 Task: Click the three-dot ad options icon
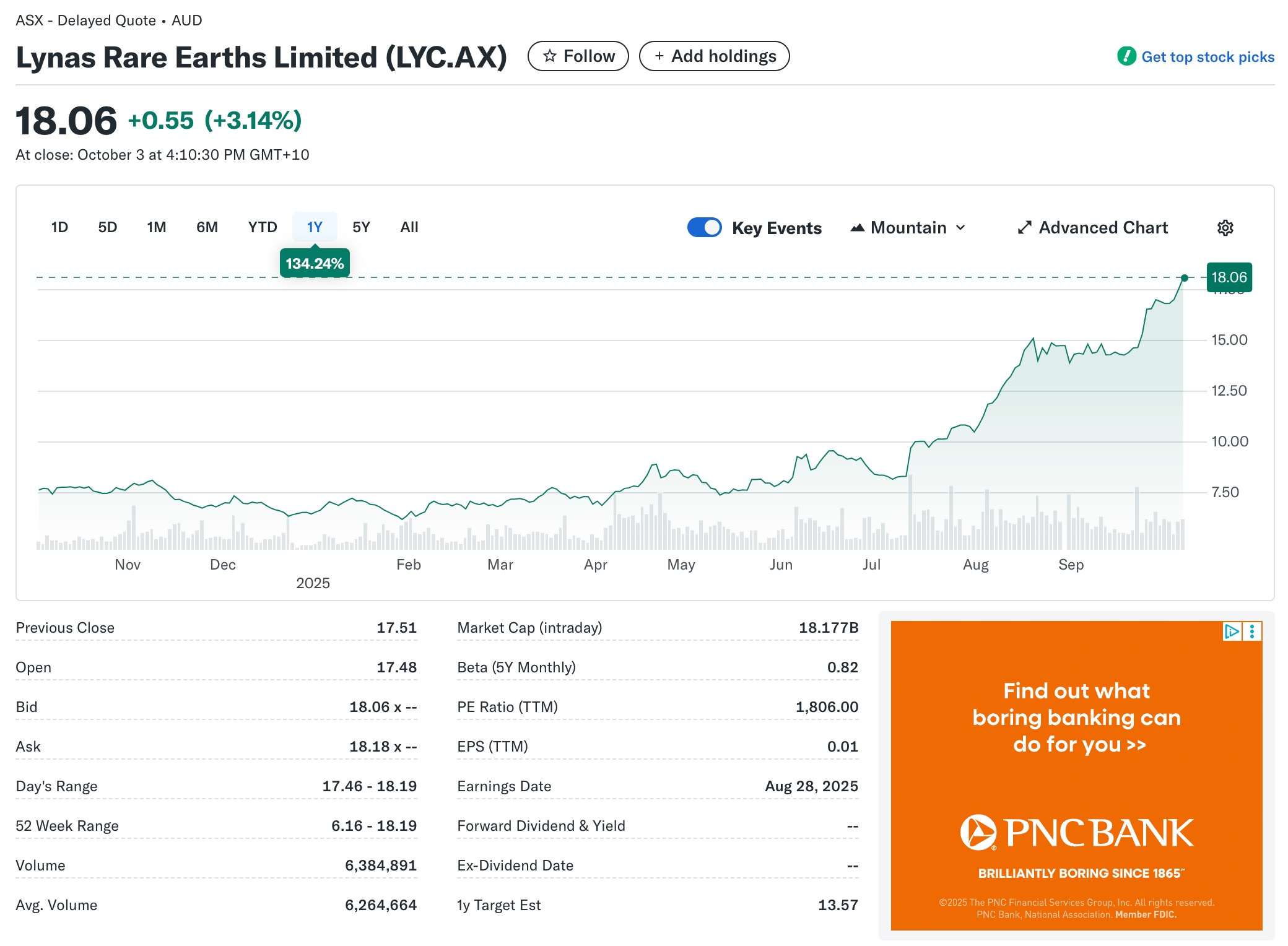[x=1252, y=631]
